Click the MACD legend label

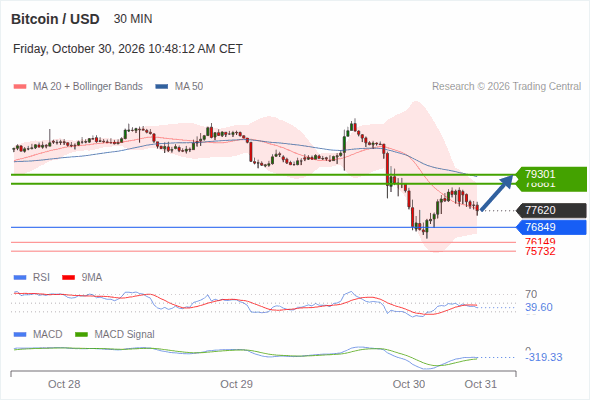(47, 335)
